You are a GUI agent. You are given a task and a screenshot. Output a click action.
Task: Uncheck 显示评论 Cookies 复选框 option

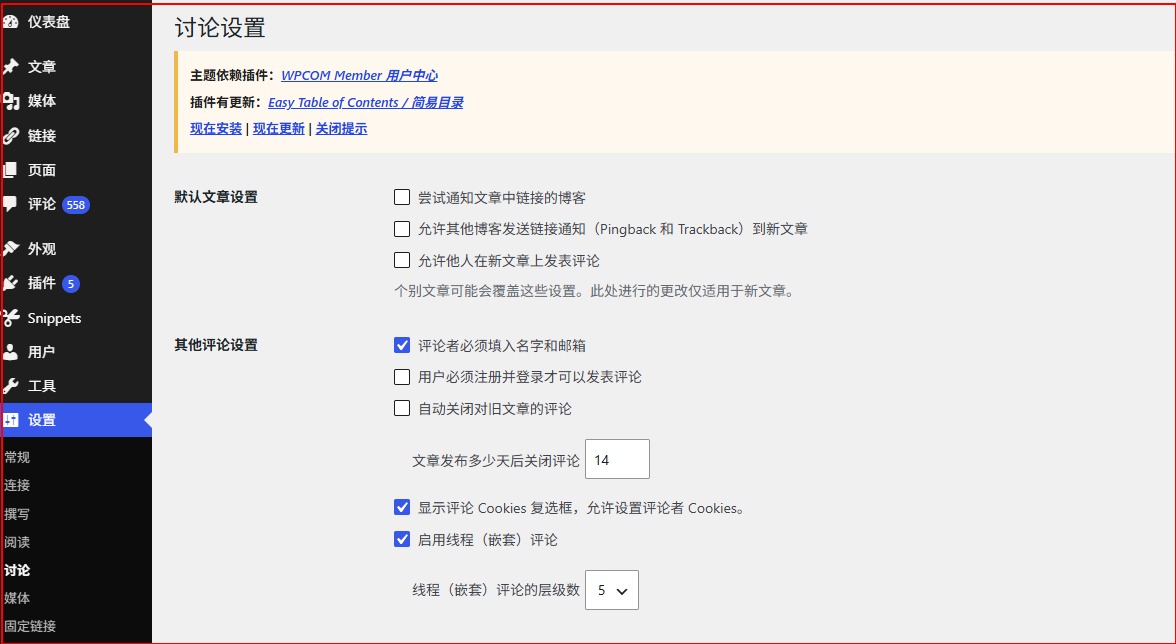coord(402,508)
